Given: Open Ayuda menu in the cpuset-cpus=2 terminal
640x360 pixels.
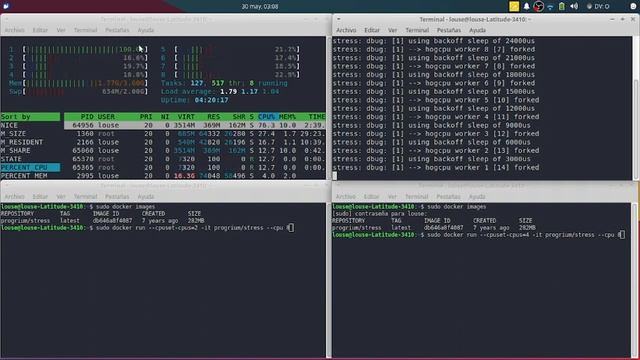Looking at the screenshot, I should click(x=146, y=197).
